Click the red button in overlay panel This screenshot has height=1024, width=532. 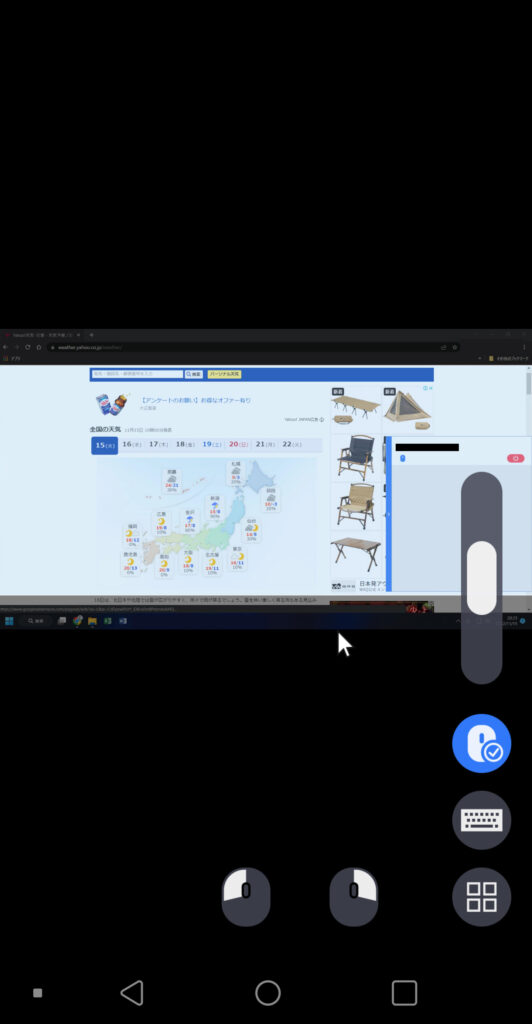tap(516, 458)
